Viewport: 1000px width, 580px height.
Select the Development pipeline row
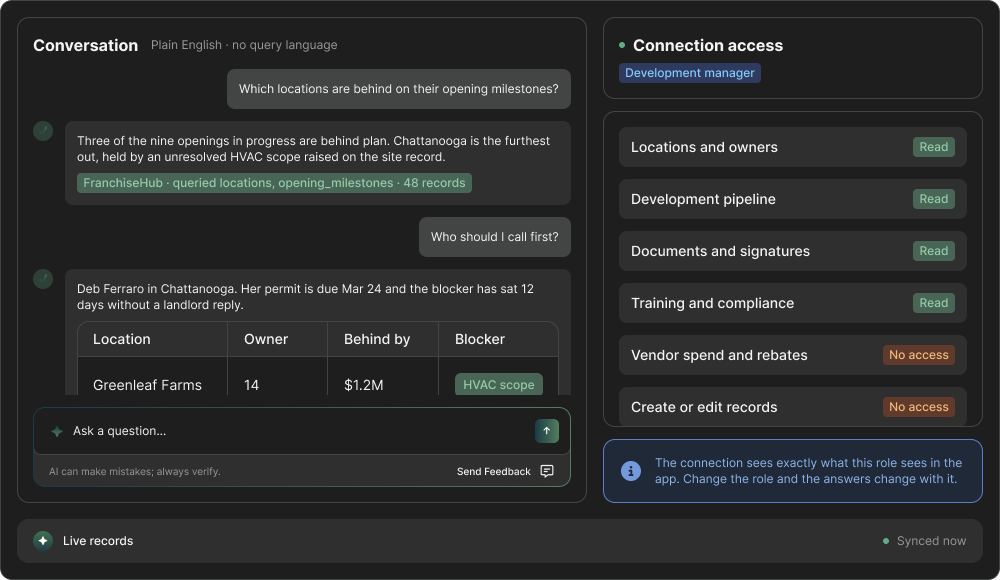click(x=793, y=199)
